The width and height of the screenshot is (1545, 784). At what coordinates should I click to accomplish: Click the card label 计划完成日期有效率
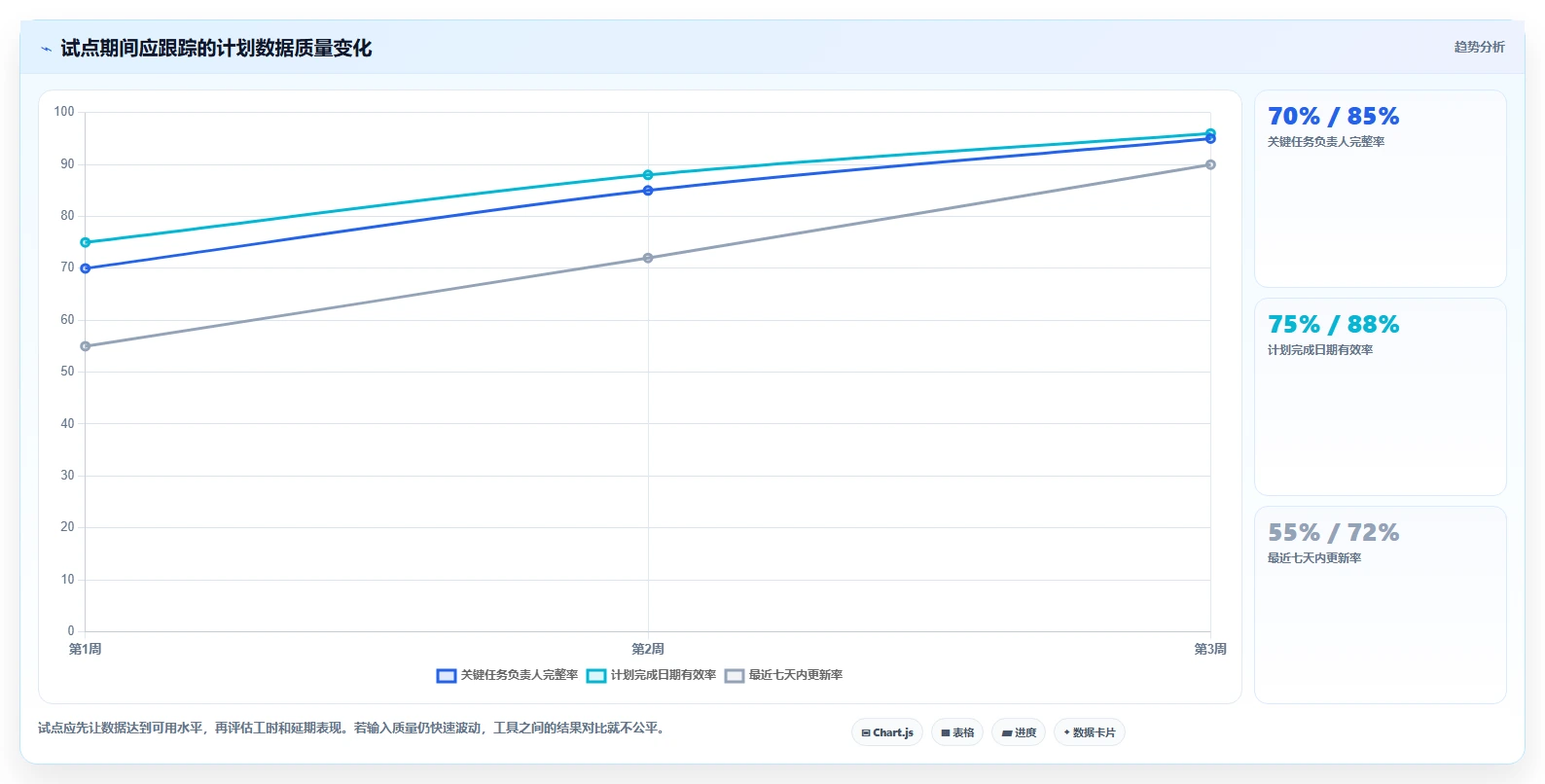click(1320, 350)
